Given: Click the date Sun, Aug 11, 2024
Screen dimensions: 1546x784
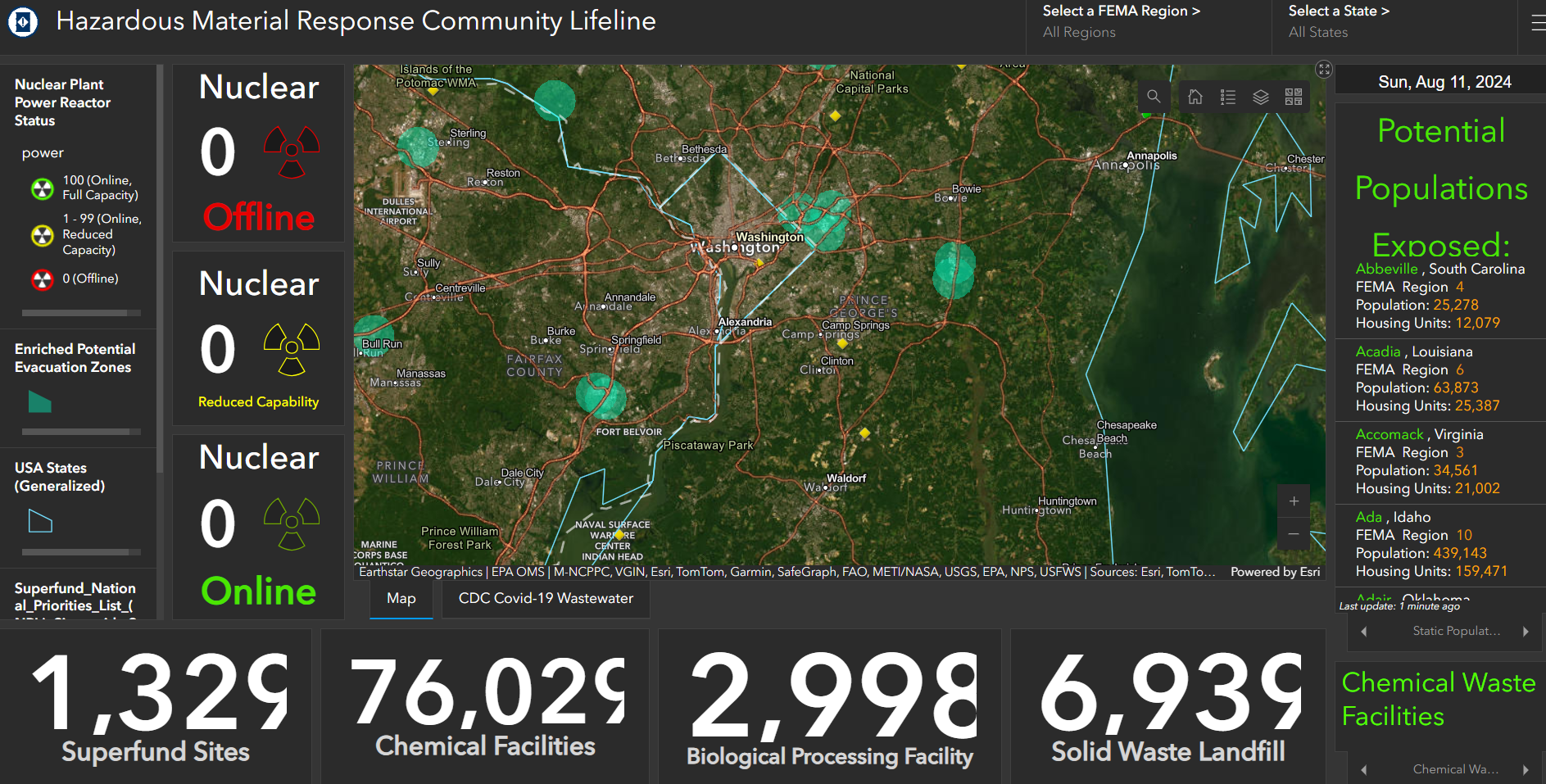Looking at the screenshot, I should (x=1444, y=82).
